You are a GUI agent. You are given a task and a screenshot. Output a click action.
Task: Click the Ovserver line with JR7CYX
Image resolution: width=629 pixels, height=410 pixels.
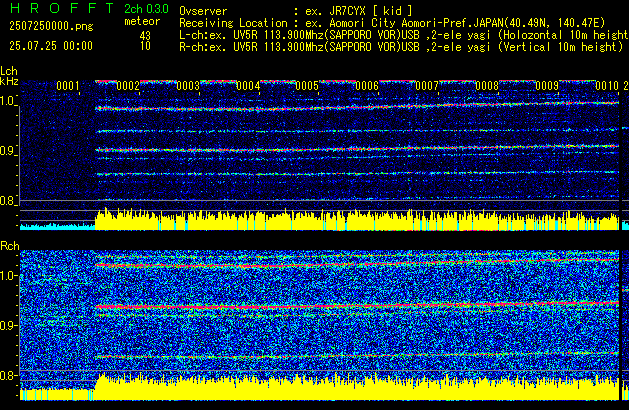(296, 11)
